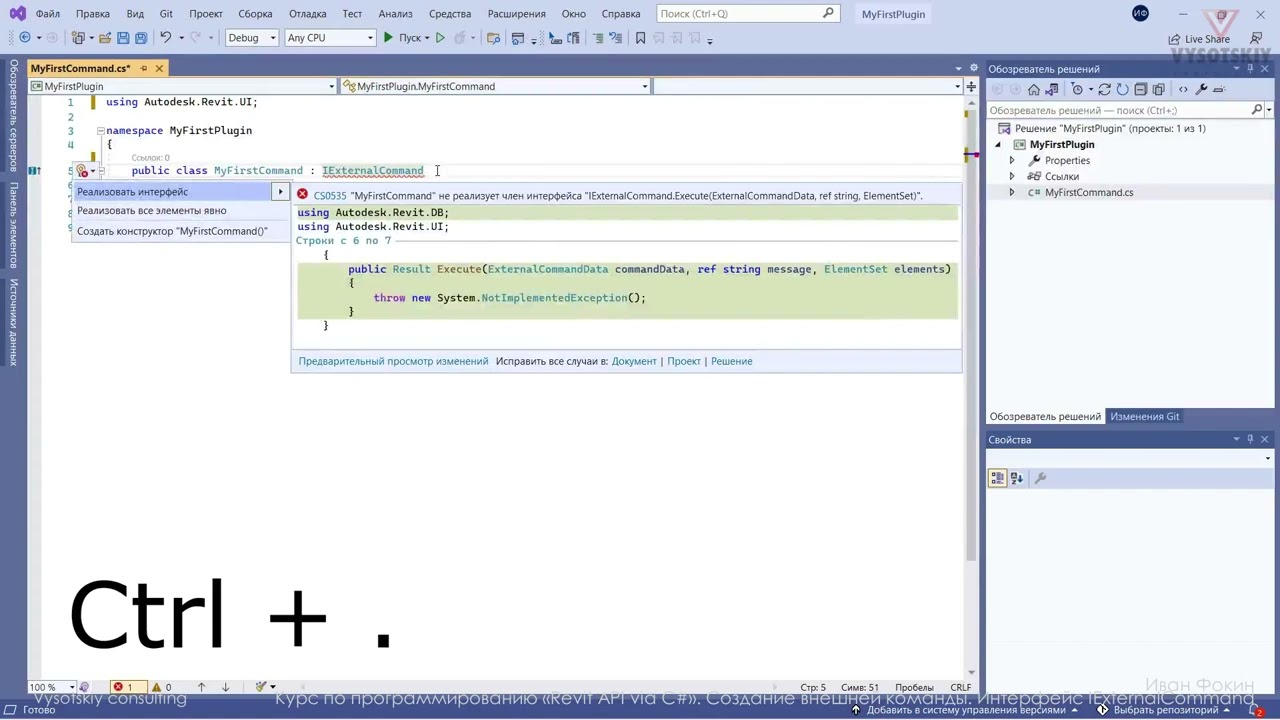Select MyFirstCommand.cs in Solution Explorer
Screen dimensions: 1280x720
tap(1089, 192)
